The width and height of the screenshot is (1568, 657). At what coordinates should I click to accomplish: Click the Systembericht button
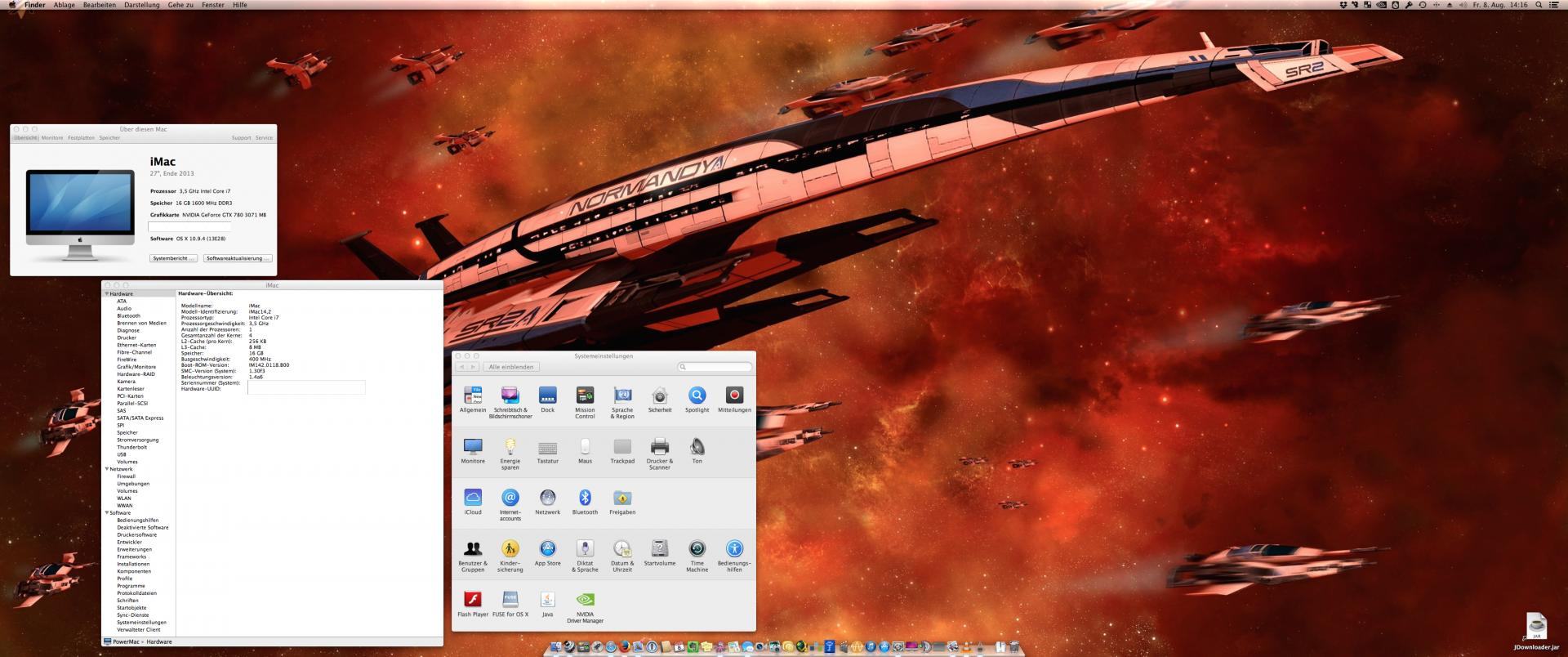point(173,258)
